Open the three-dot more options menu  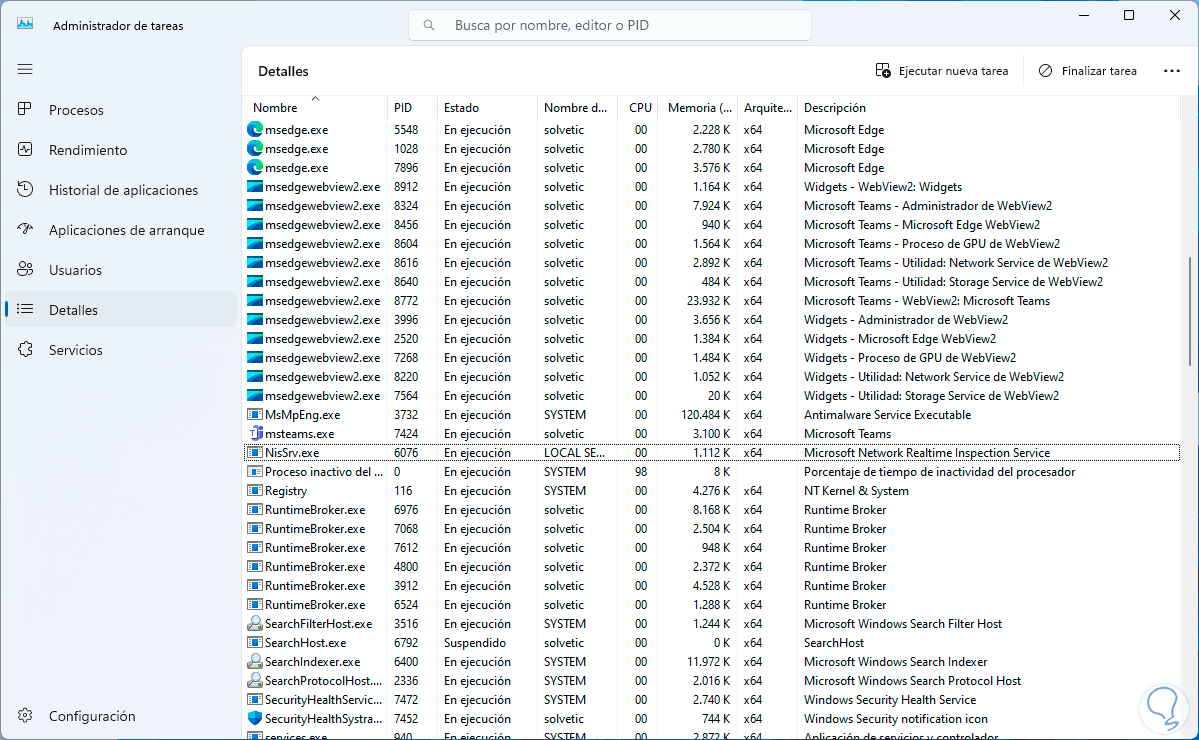pyautogui.click(x=1172, y=71)
